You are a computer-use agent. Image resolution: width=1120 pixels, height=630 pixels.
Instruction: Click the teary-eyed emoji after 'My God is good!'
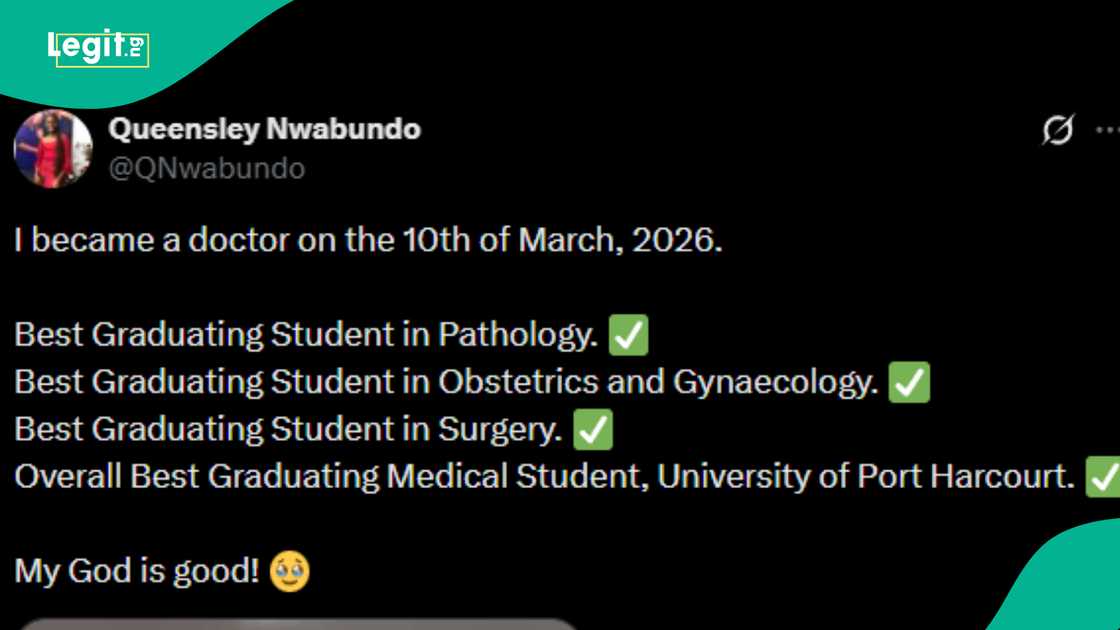(x=290, y=572)
